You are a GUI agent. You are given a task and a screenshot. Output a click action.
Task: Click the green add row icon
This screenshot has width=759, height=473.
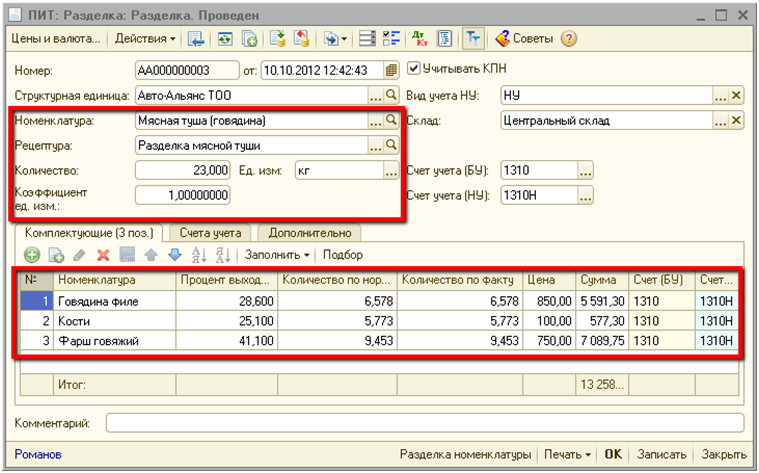pos(31,256)
